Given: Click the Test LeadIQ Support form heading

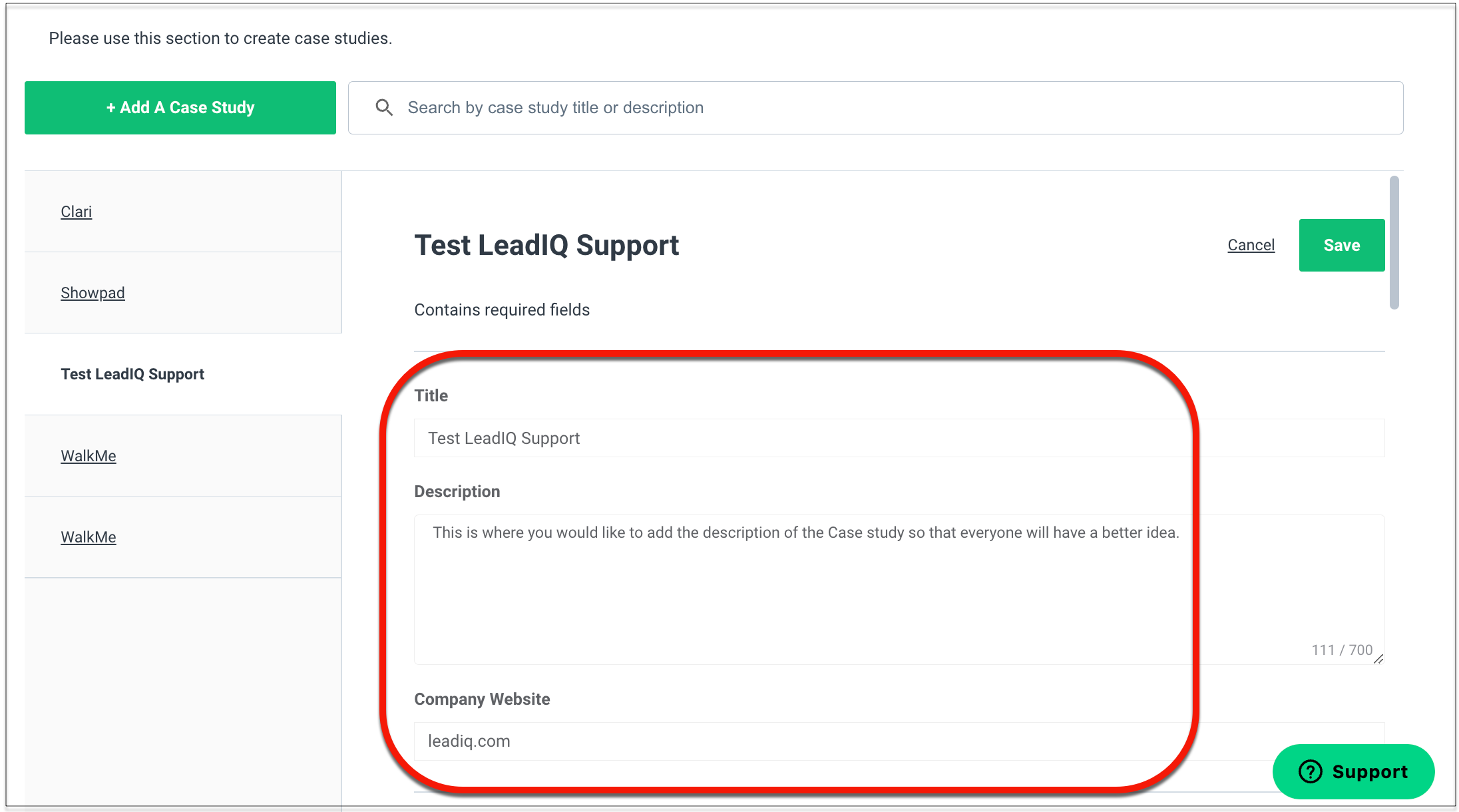Looking at the screenshot, I should [546, 245].
